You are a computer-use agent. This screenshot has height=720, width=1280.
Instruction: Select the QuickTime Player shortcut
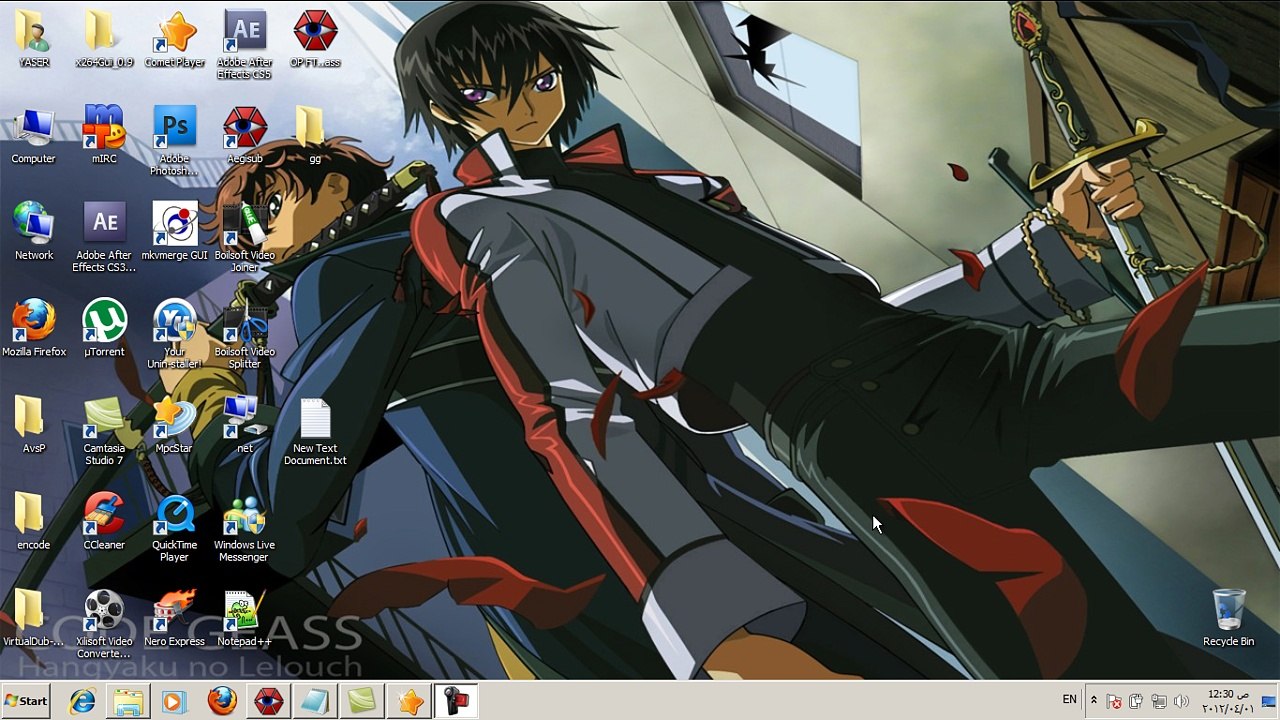pos(174,527)
